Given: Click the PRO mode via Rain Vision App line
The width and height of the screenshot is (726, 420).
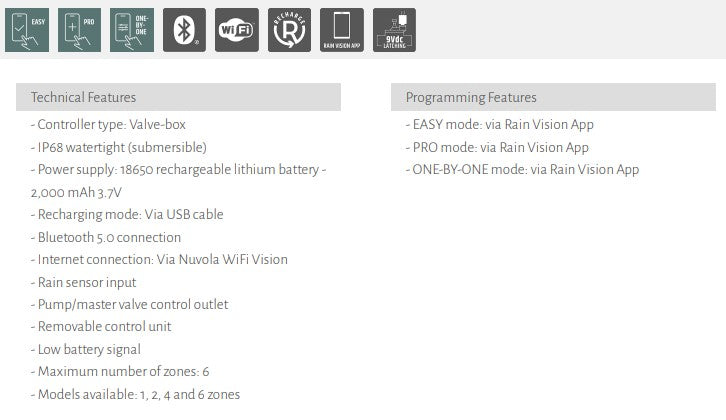Looking at the screenshot, I should click(x=497, y=147).
